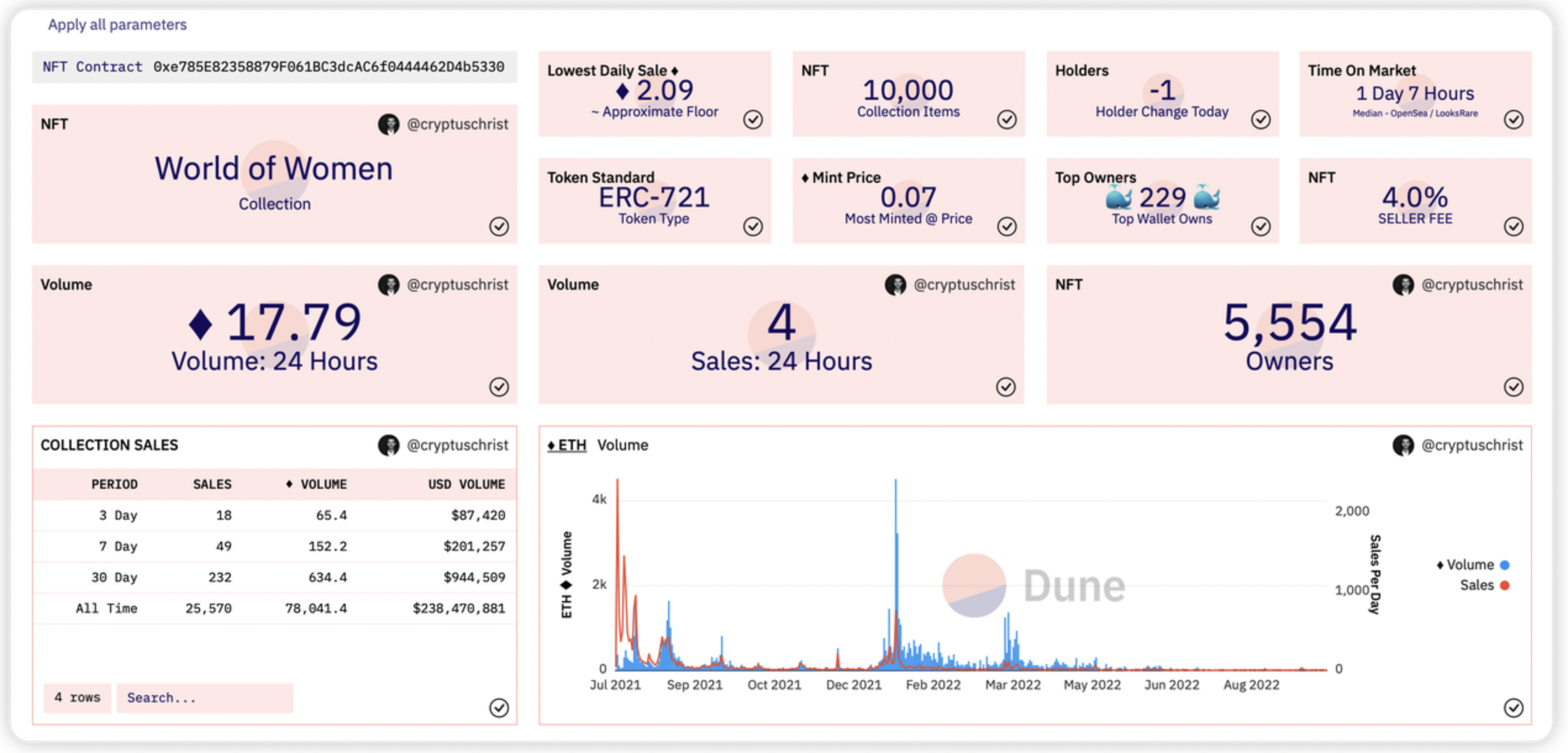This screenshot has height=753, width=1568.
Task: Click the '65.4' volume cell
Action: point(332,515)
